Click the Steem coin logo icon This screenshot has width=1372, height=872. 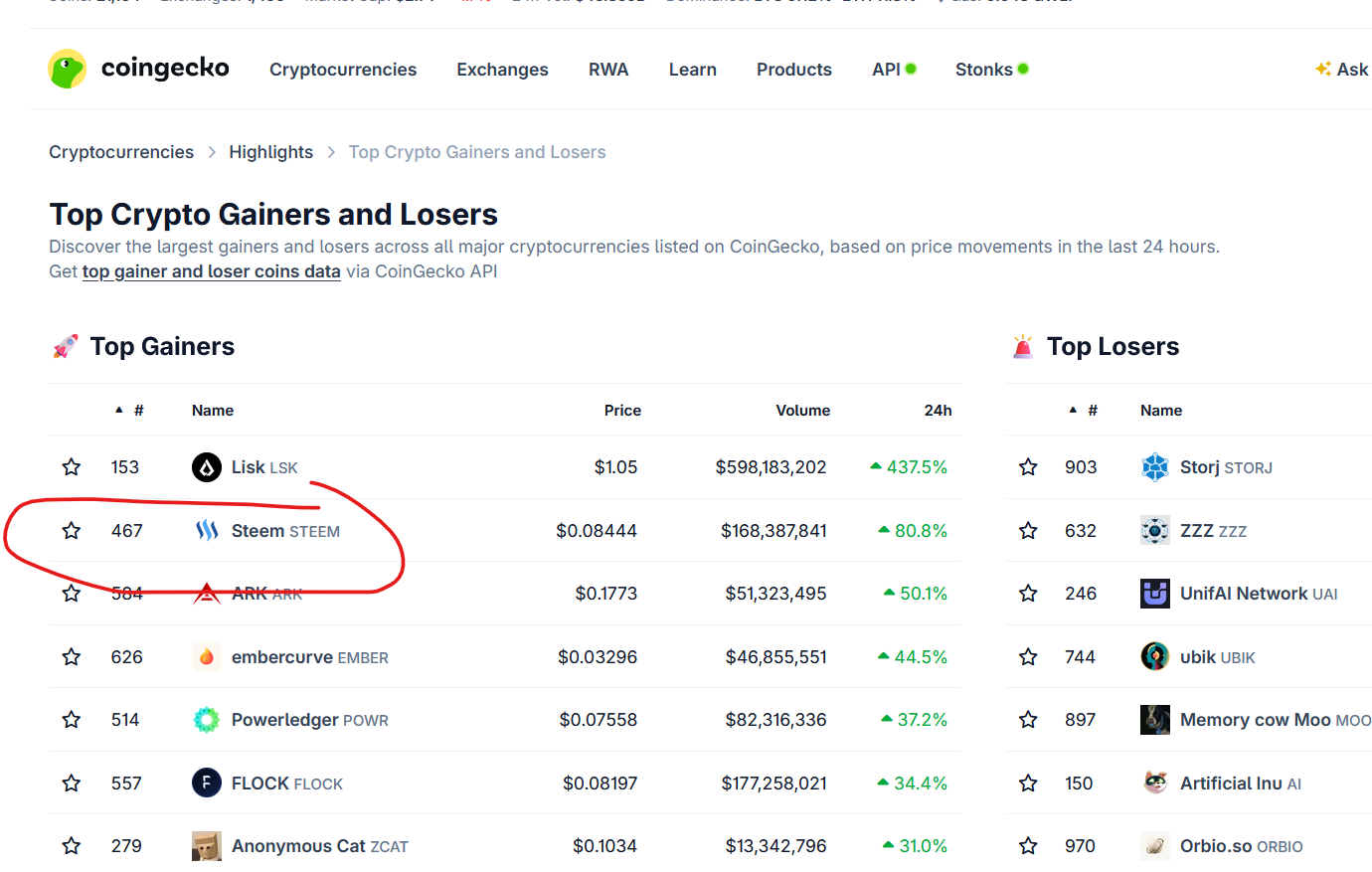point(207,531)
